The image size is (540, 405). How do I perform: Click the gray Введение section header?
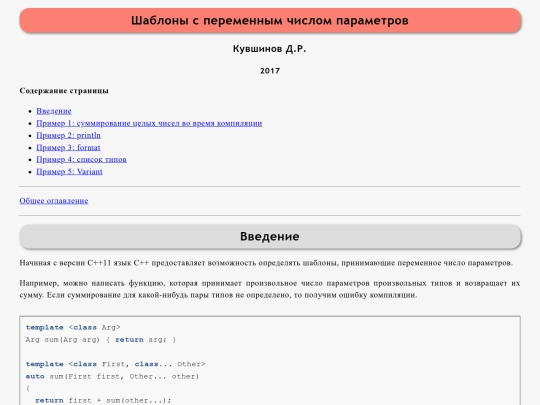coord(270,237)
